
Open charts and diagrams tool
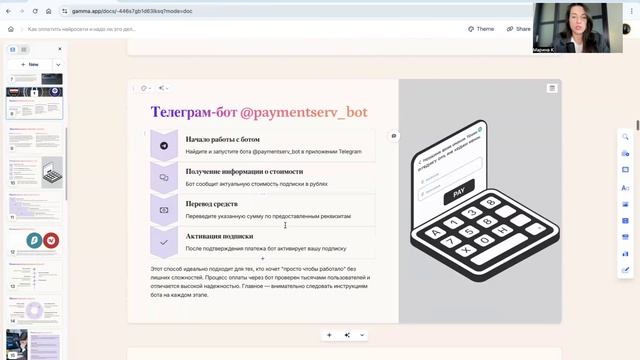625,253
